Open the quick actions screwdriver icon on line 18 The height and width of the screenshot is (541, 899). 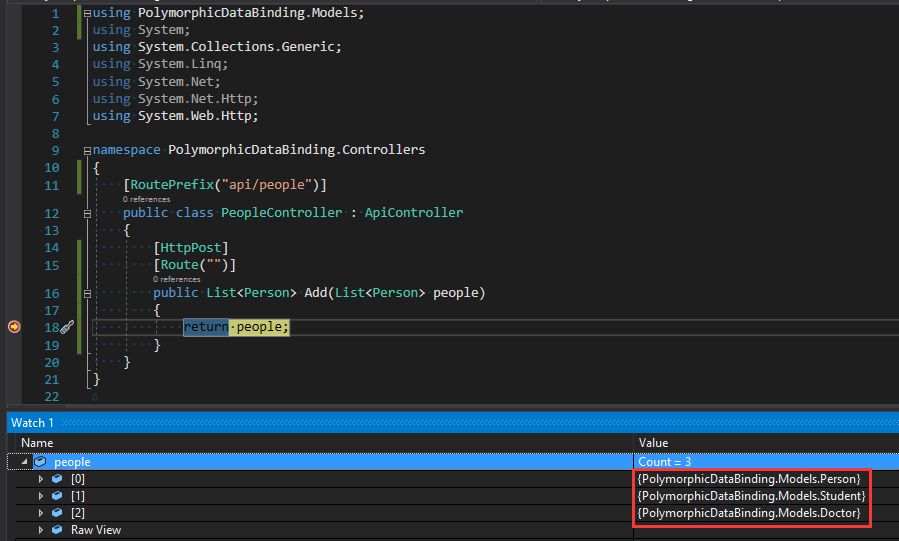pyautogui.click(x=66, y=327)
